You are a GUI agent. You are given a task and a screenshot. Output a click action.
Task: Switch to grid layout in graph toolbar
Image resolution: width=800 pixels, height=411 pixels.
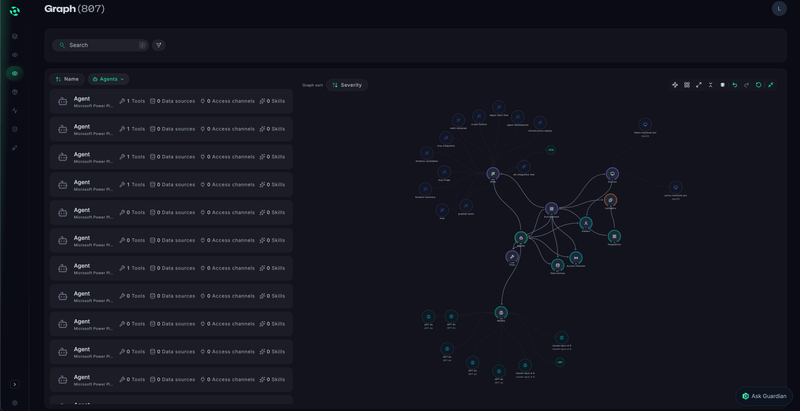pos(687,85)
